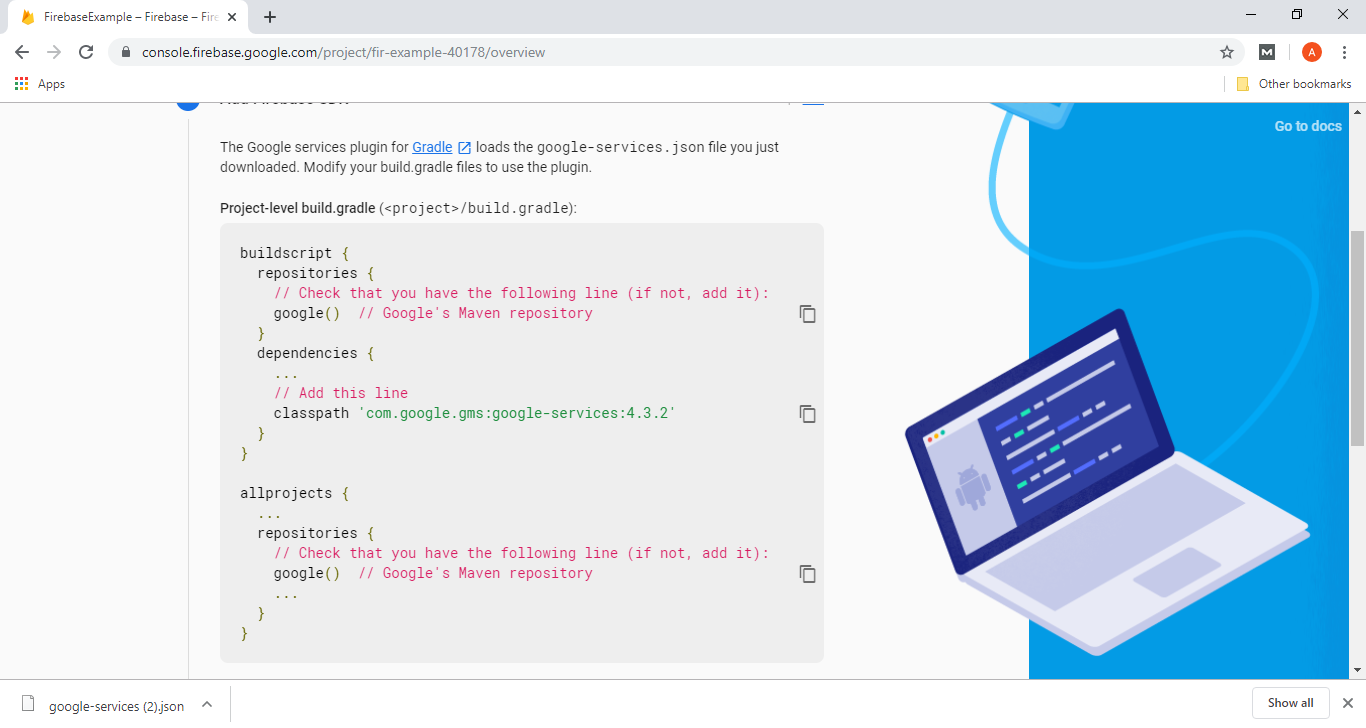This screenshot has width=1366, height=728.
Task: Close the FirebaseExample tab
Action: pyautogui.click(x=233, y=17)
